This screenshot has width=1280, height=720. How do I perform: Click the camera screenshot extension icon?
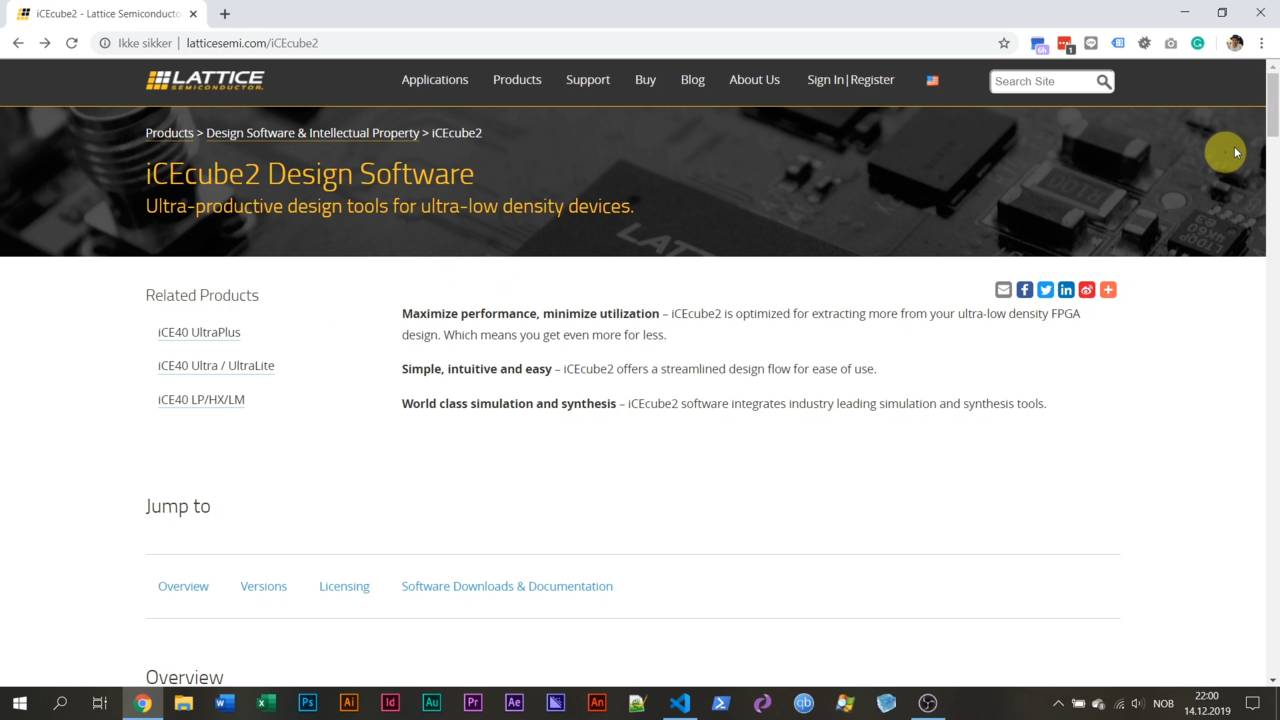click(1171, 43)
